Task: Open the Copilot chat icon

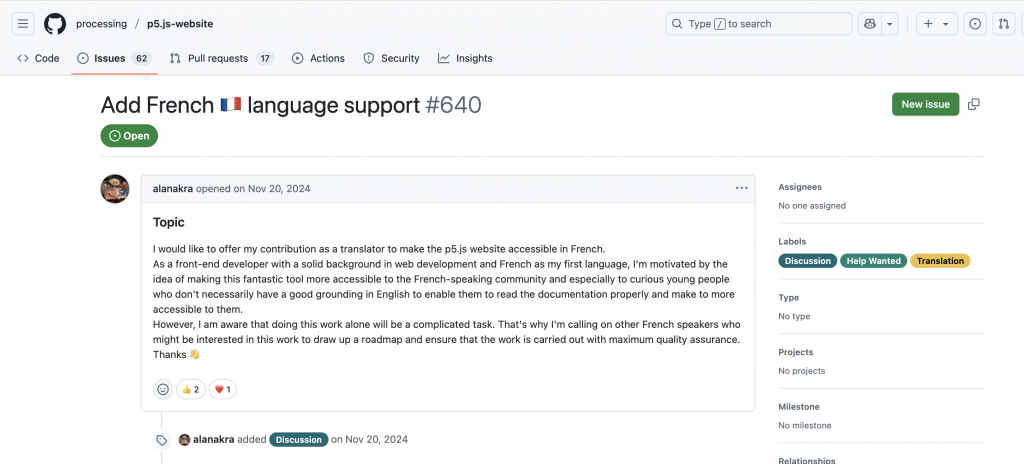Action: point(869,24)
